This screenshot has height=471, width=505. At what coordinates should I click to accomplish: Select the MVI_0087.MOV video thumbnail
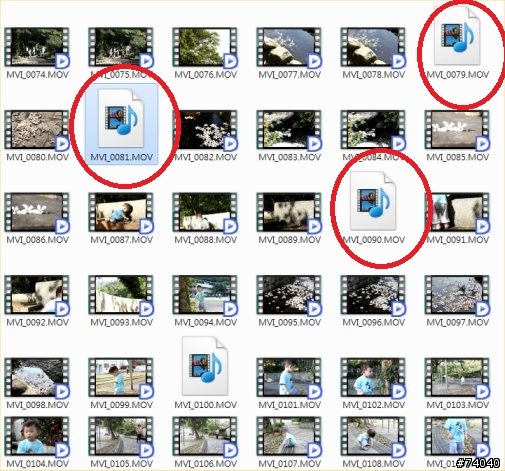(x=121, y=213)
